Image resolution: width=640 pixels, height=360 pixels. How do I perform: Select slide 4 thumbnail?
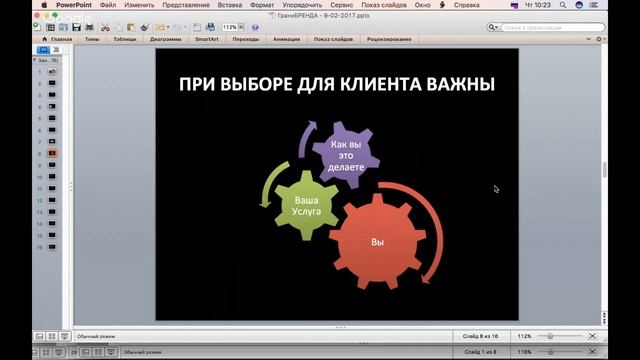[x=52, y=107]
